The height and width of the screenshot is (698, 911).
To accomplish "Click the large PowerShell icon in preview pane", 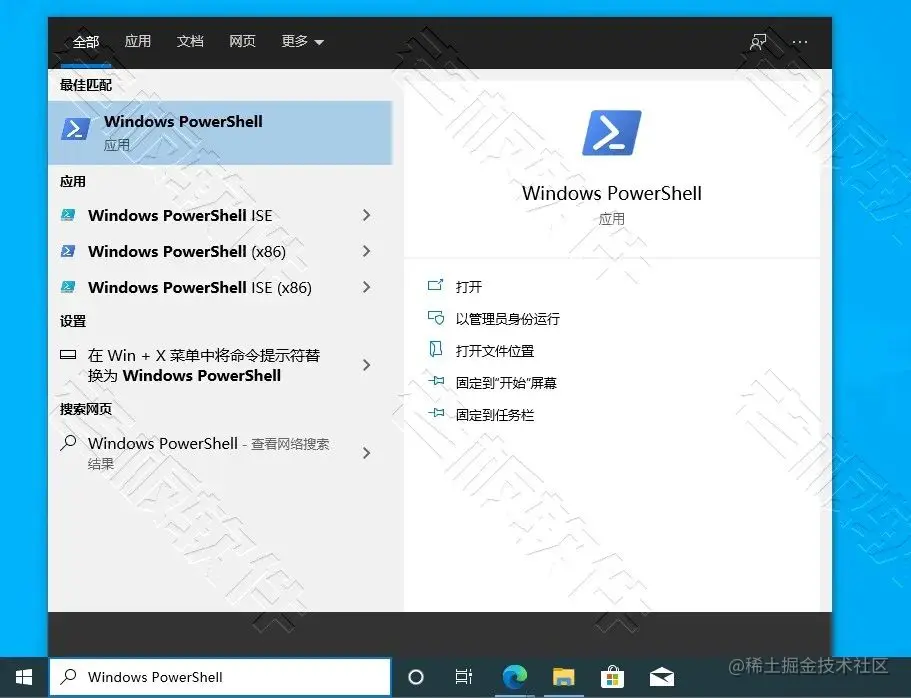I will tap(612, 133).
